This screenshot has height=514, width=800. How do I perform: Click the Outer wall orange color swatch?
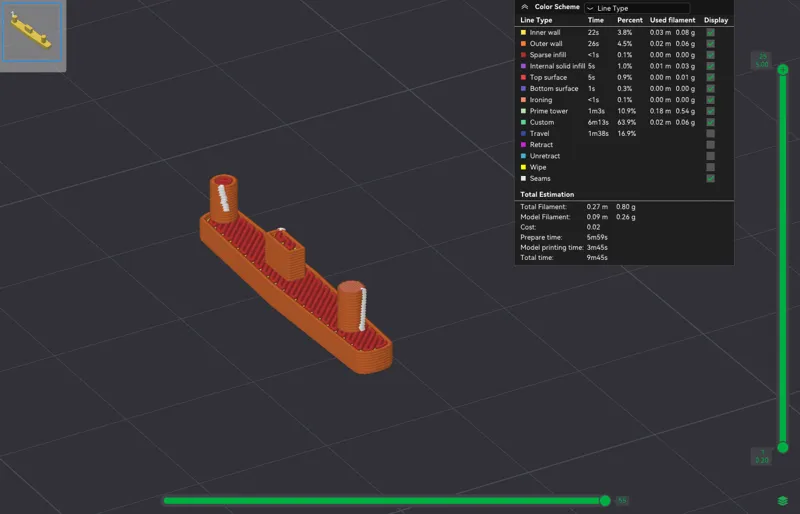pyautogui.click(x=523, y=44)
